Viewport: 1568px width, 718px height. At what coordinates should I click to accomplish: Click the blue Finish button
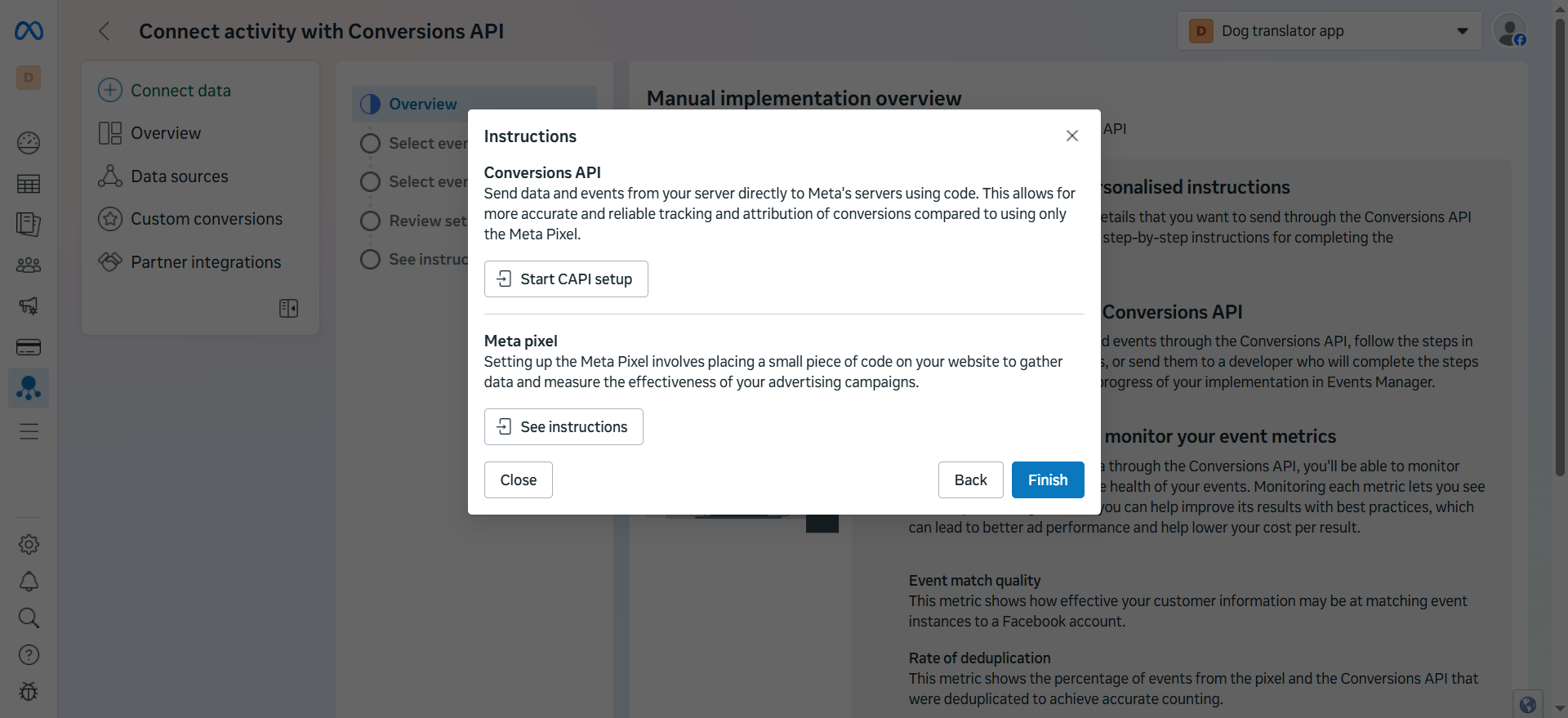(1048, 480)
